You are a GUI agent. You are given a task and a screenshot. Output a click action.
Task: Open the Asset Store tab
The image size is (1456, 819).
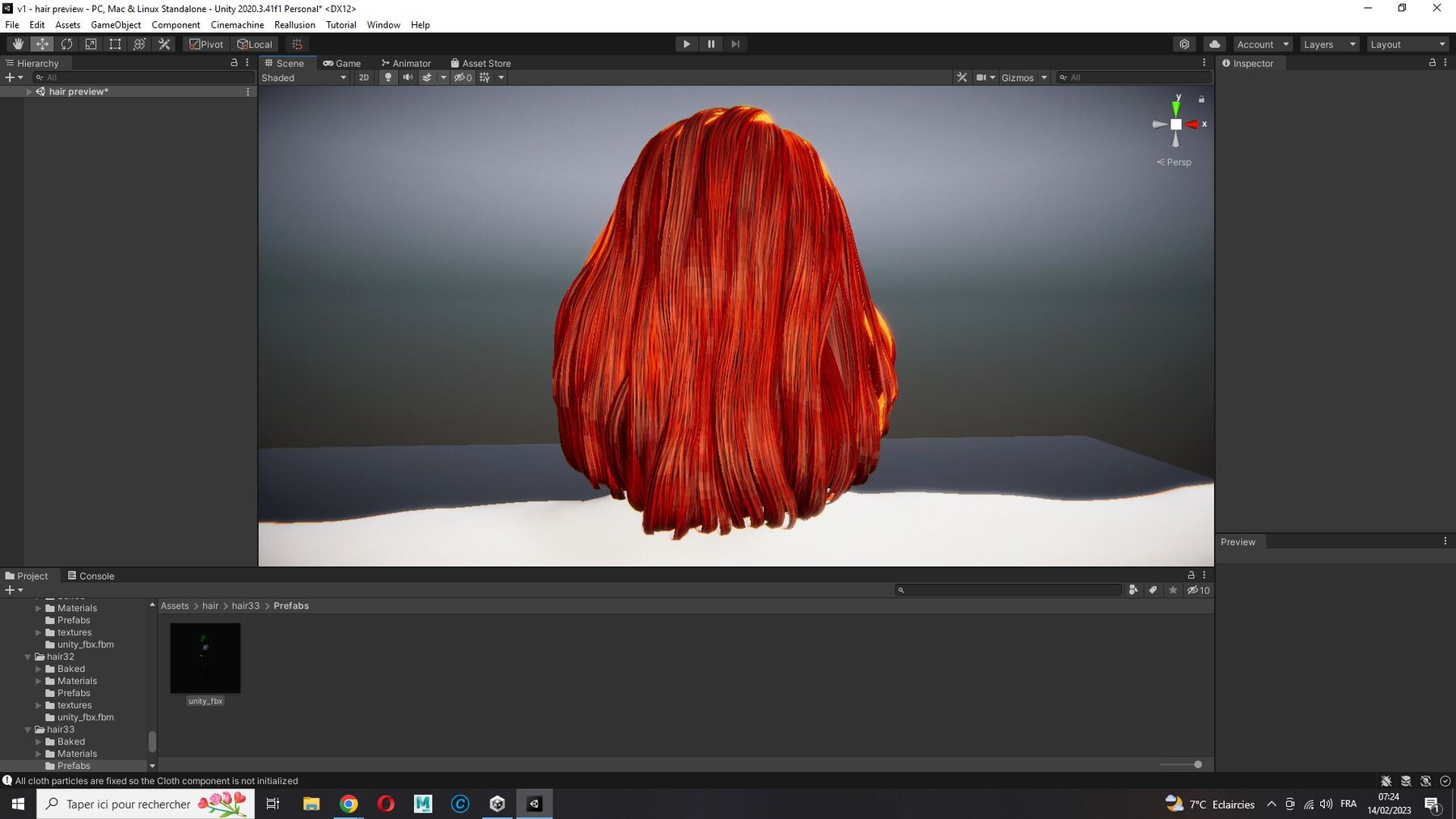pyautogui.click(x=480, y=63)
